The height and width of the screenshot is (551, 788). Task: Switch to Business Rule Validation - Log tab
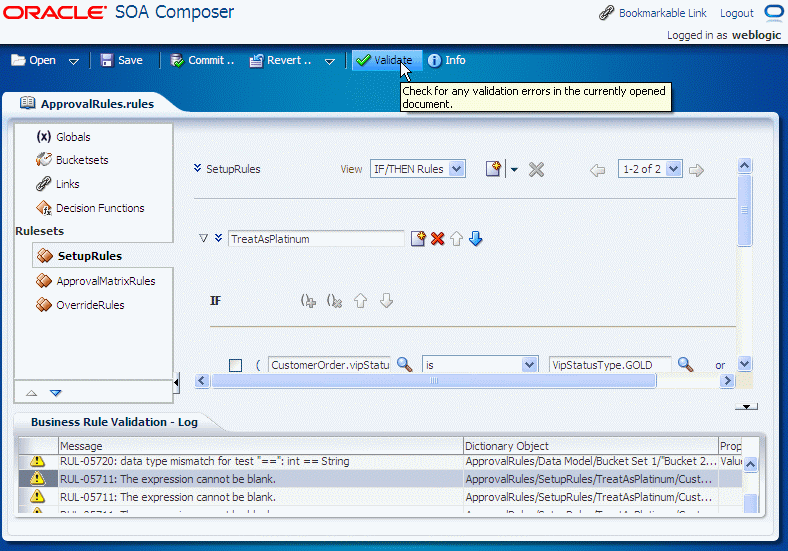[114, 422]
